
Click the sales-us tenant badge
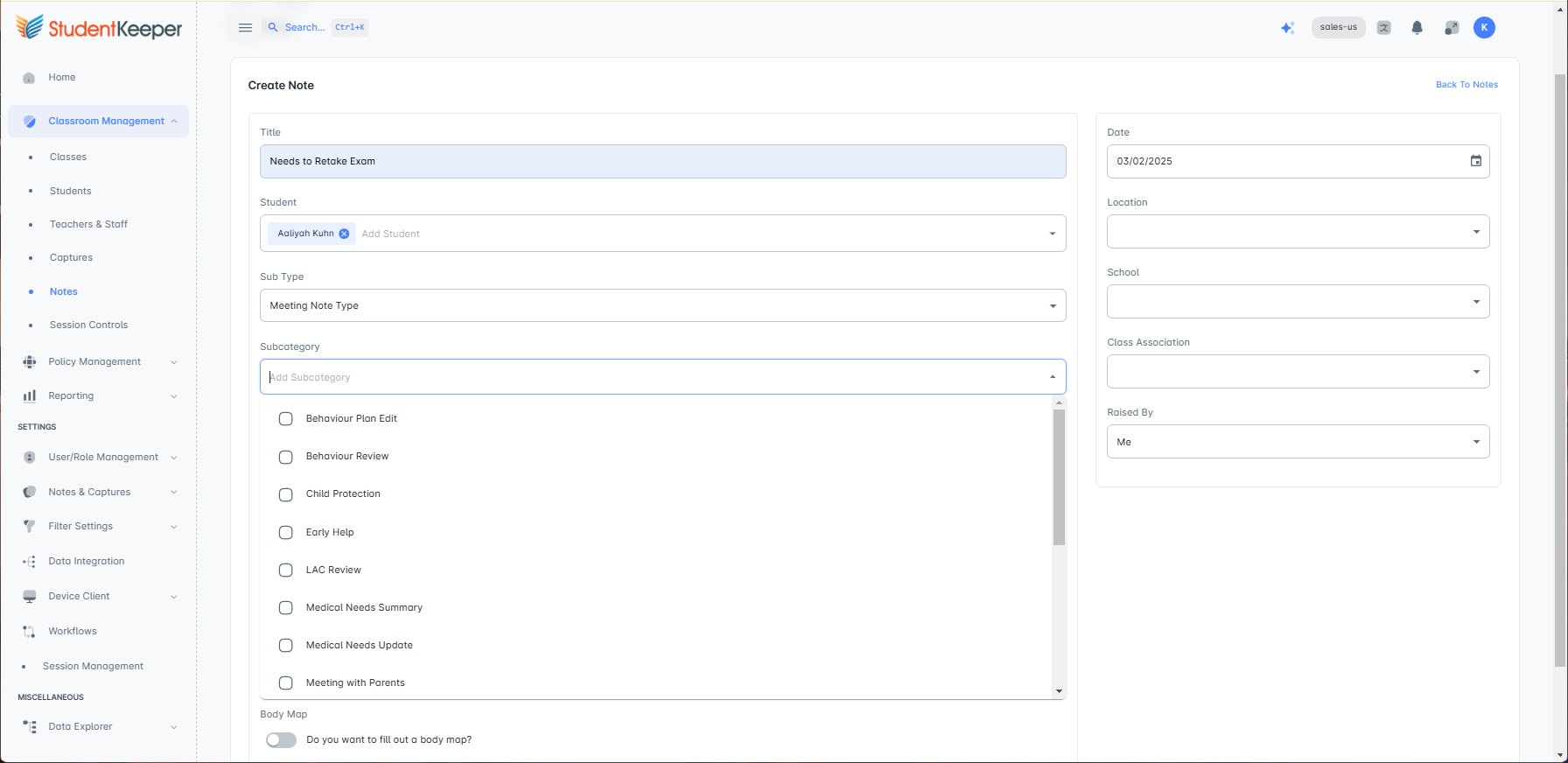1338,28
